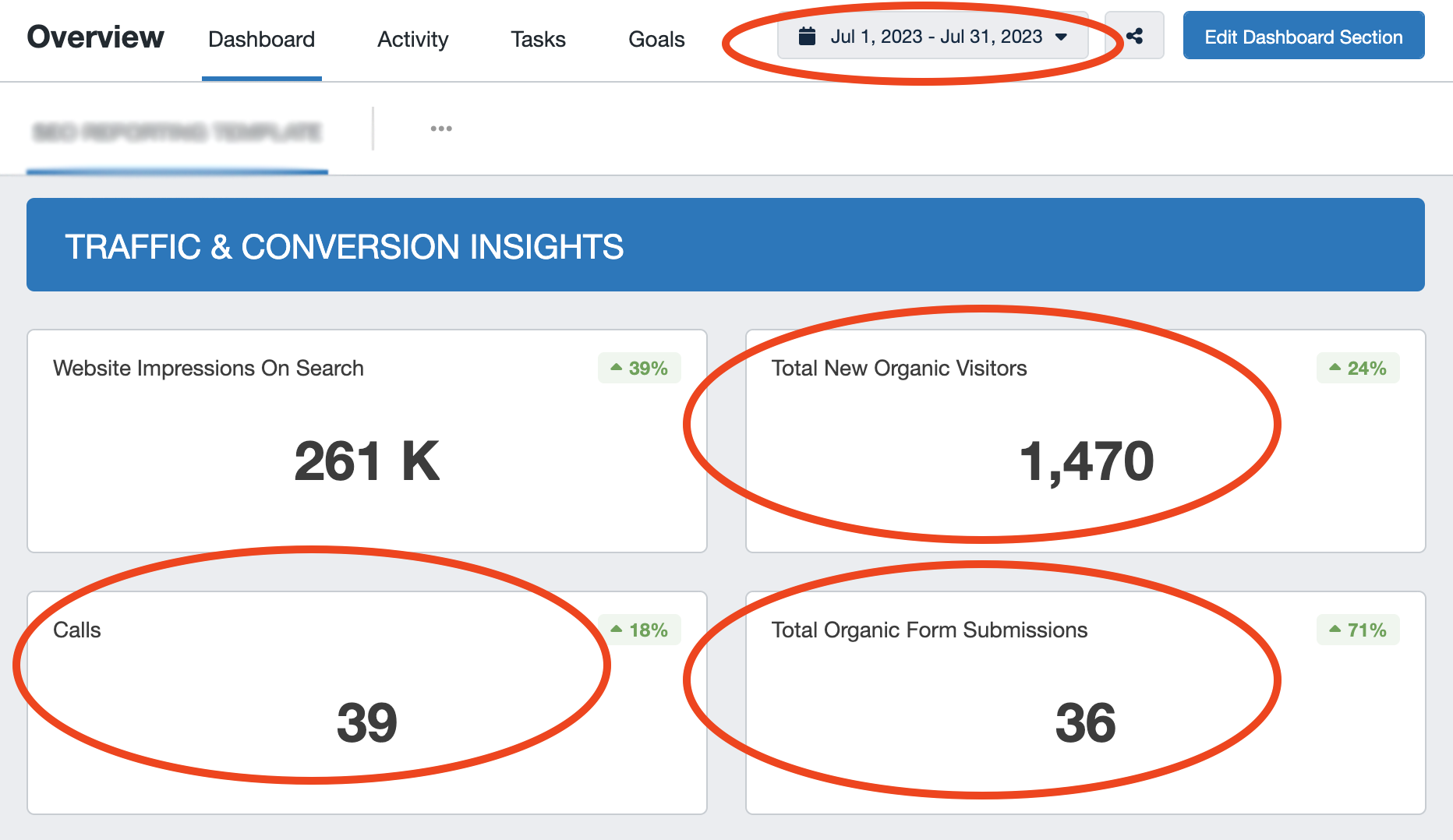The width and height of the screenshot is (1453, 840).
Task: Click the green up-arrow on the 71% badge
Action: (1334, 629)
